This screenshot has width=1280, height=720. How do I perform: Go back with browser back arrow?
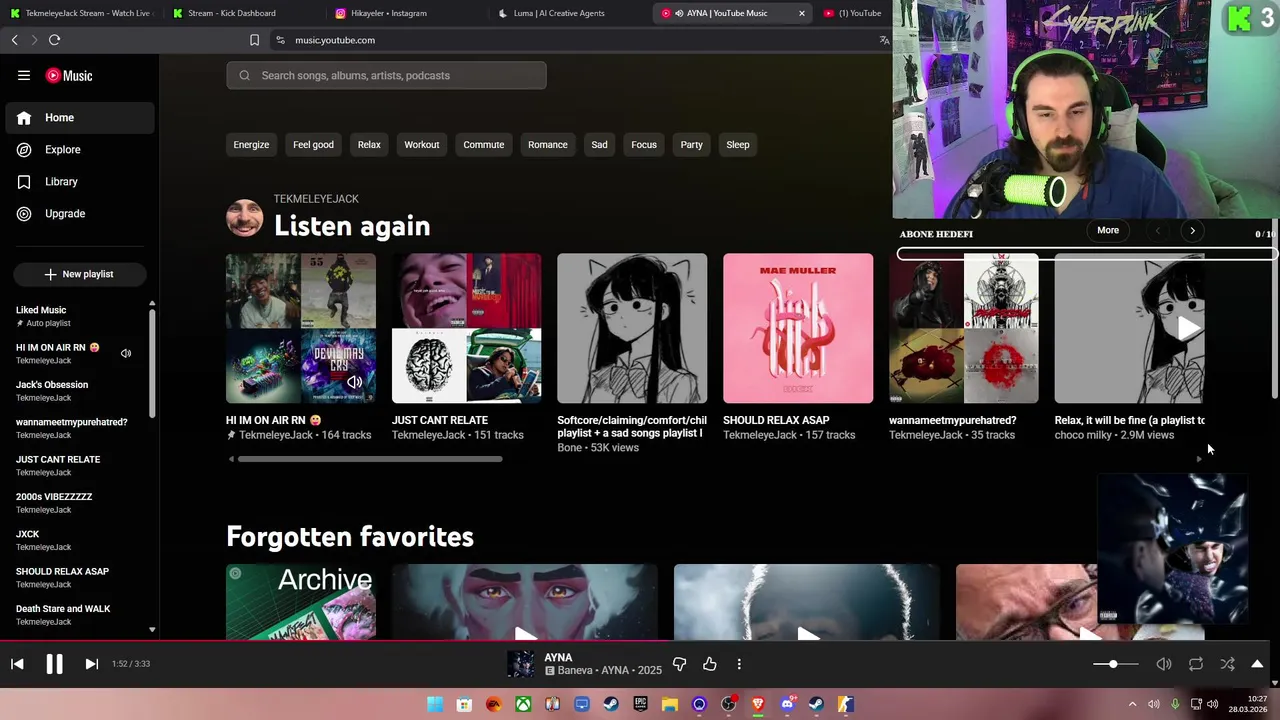pos(14,40)
